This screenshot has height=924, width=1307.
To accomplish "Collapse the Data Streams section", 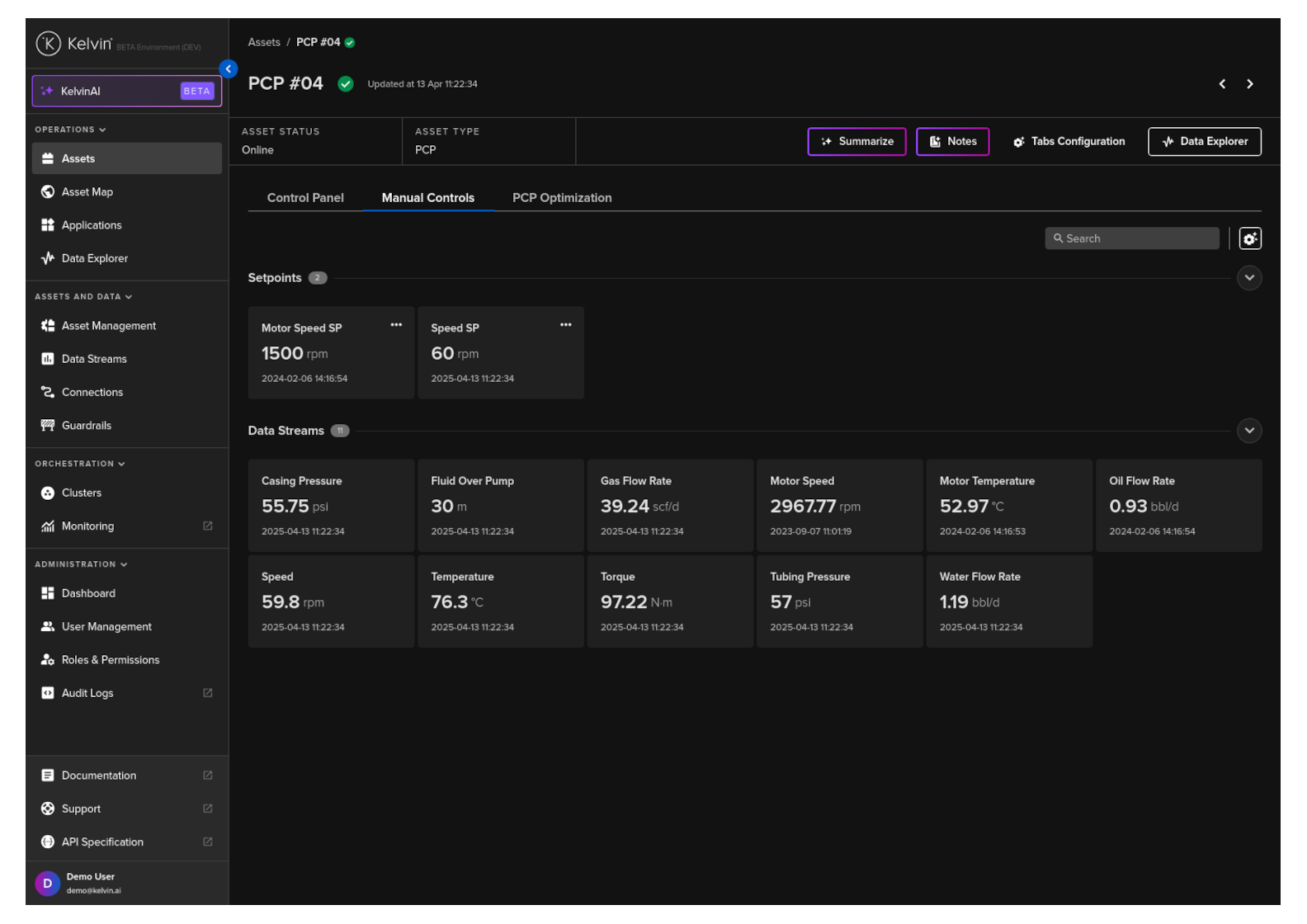I will click(x=1248, y=431).
